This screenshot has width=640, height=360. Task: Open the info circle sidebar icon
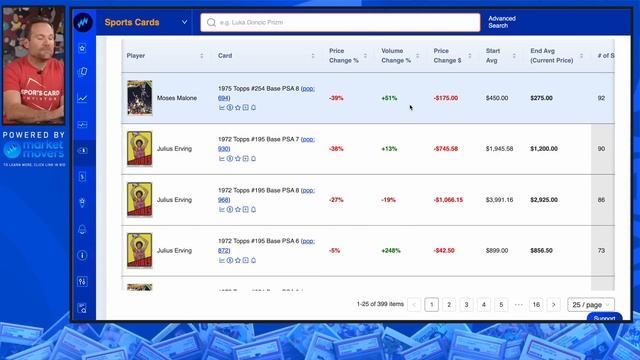[x=82, y=255]
